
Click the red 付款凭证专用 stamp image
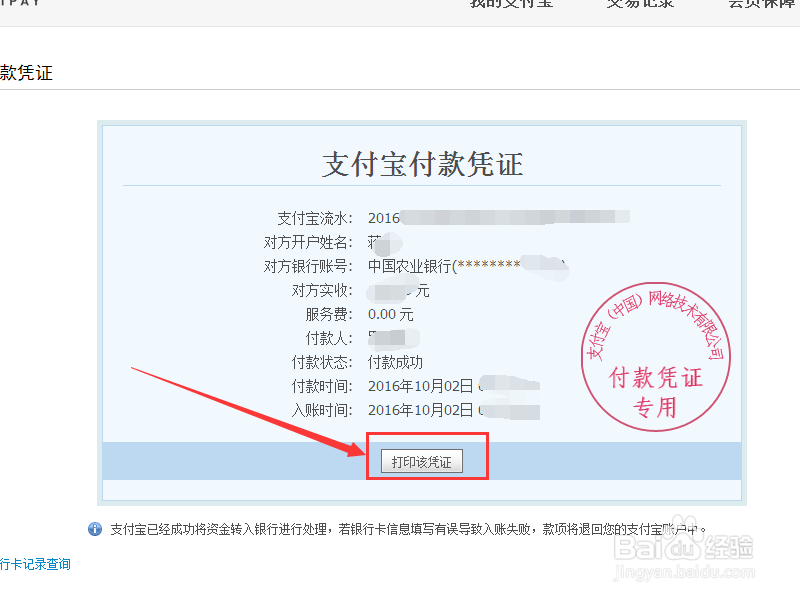point(656,357)
